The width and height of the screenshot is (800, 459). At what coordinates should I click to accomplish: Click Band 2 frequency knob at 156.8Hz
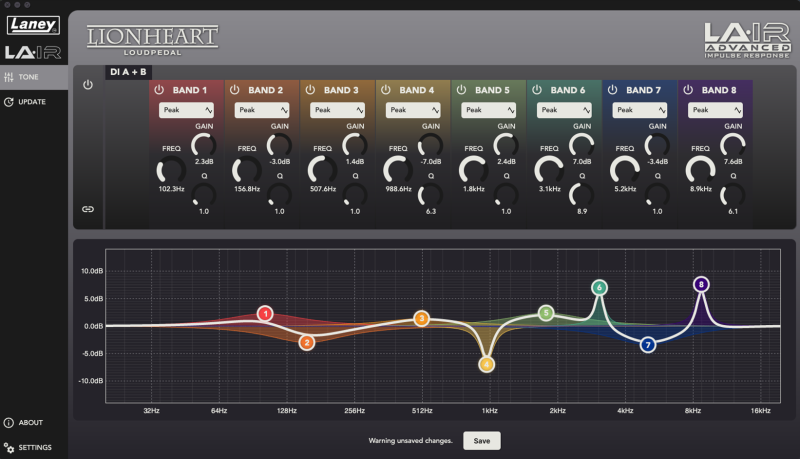pyautogui.click(x=246, y=170)
